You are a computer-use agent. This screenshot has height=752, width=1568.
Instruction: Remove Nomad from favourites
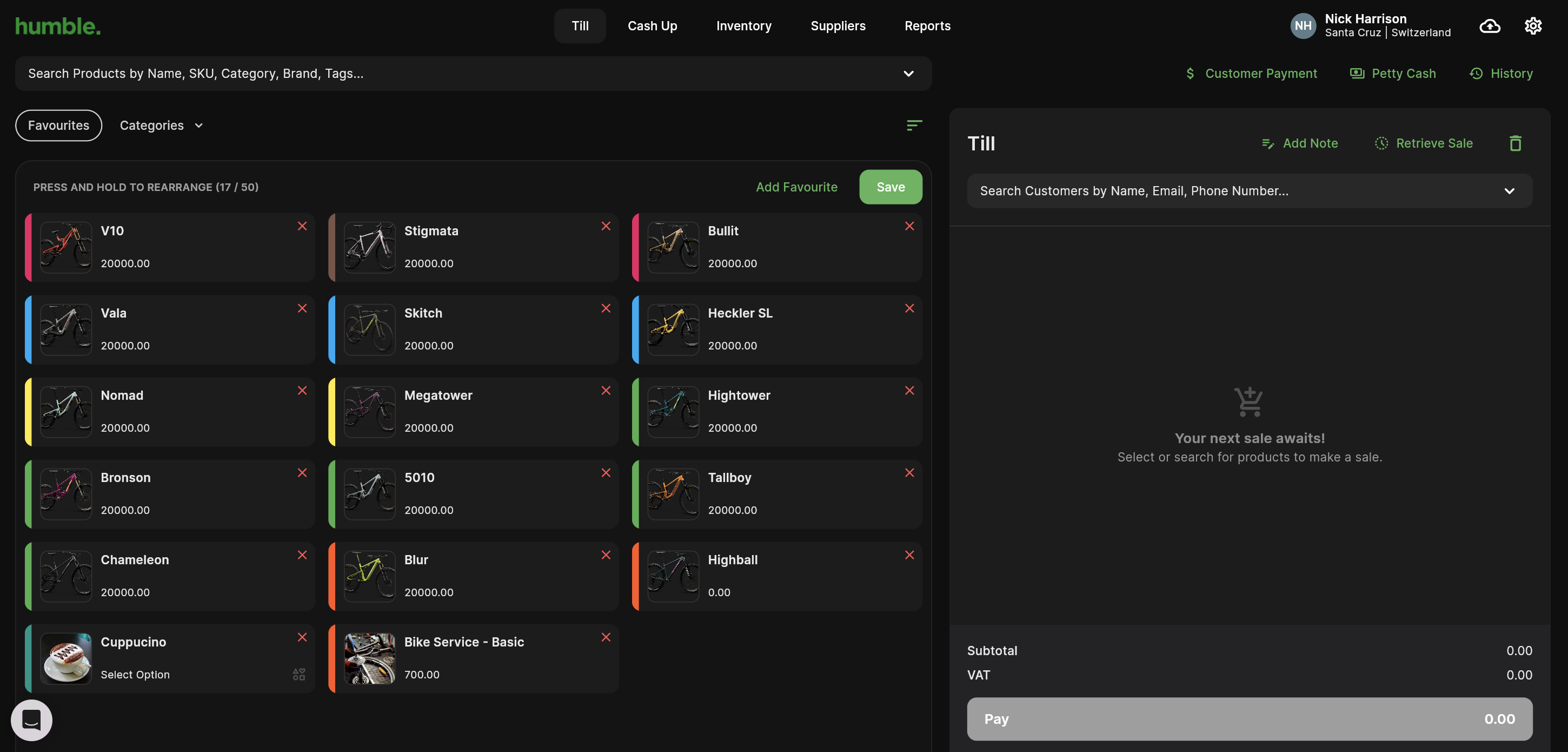click(302, 390)
